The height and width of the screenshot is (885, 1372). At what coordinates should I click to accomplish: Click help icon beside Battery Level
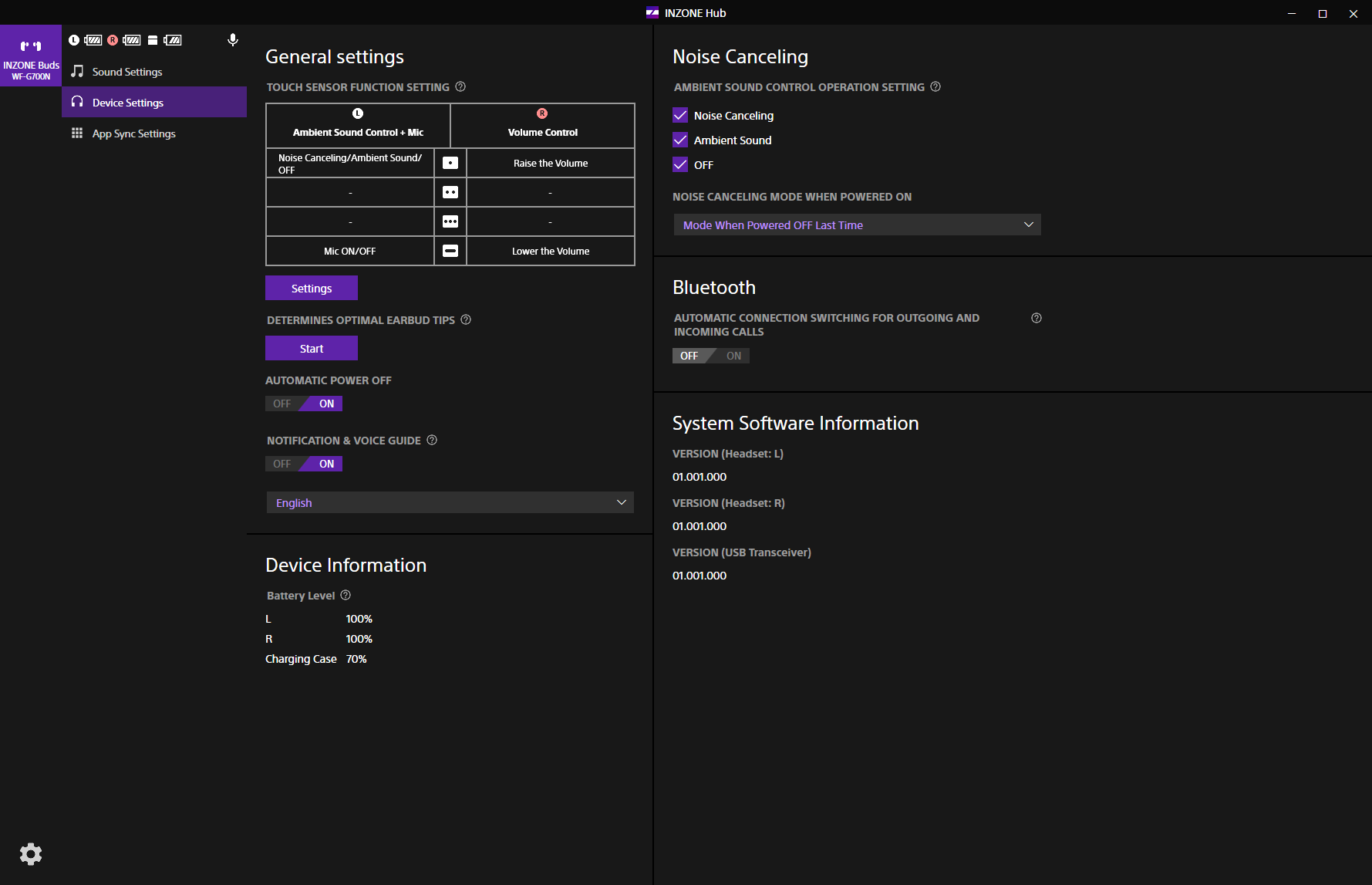tap(346, 596)
